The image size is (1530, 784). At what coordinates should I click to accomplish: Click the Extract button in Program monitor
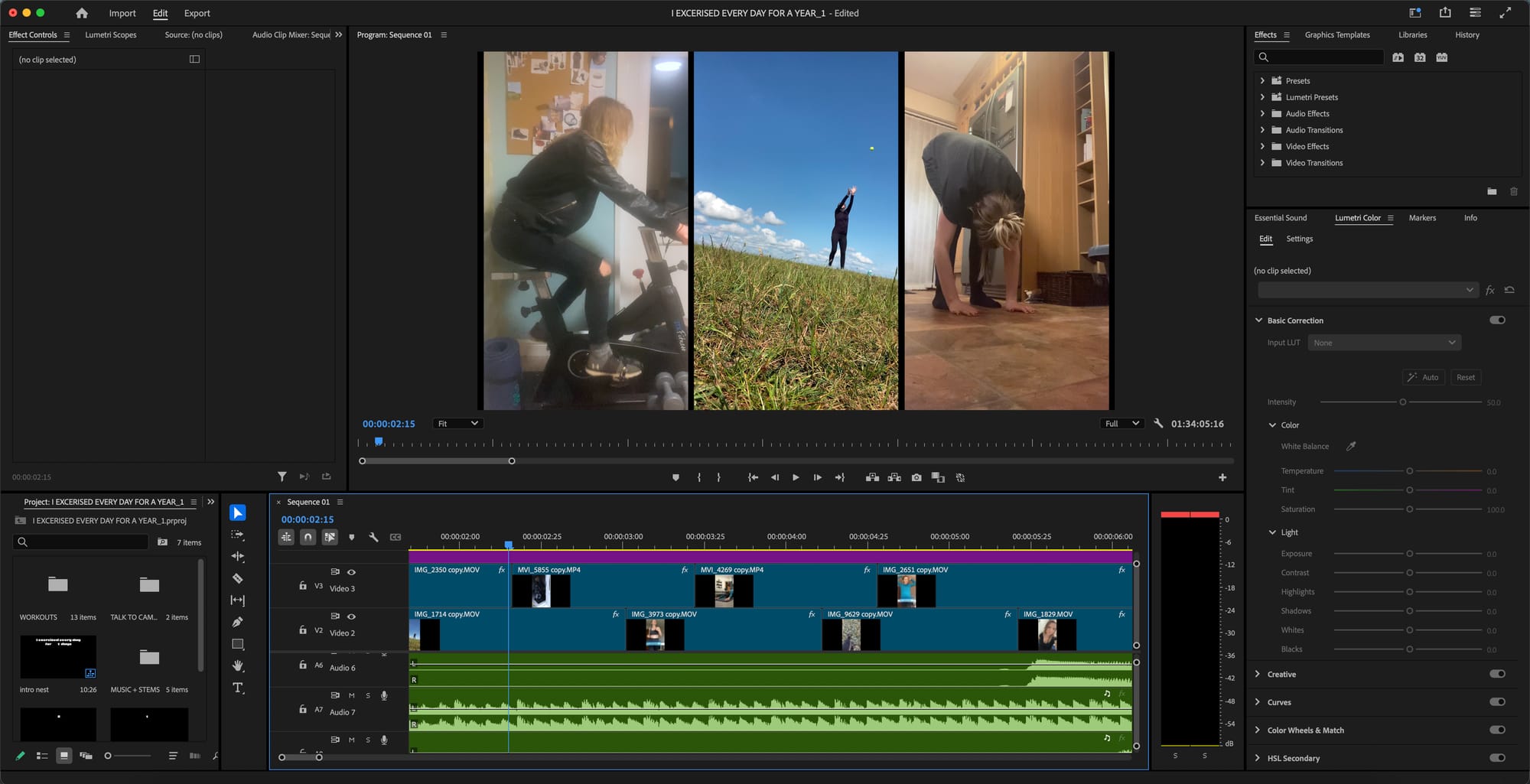(894, 477)
